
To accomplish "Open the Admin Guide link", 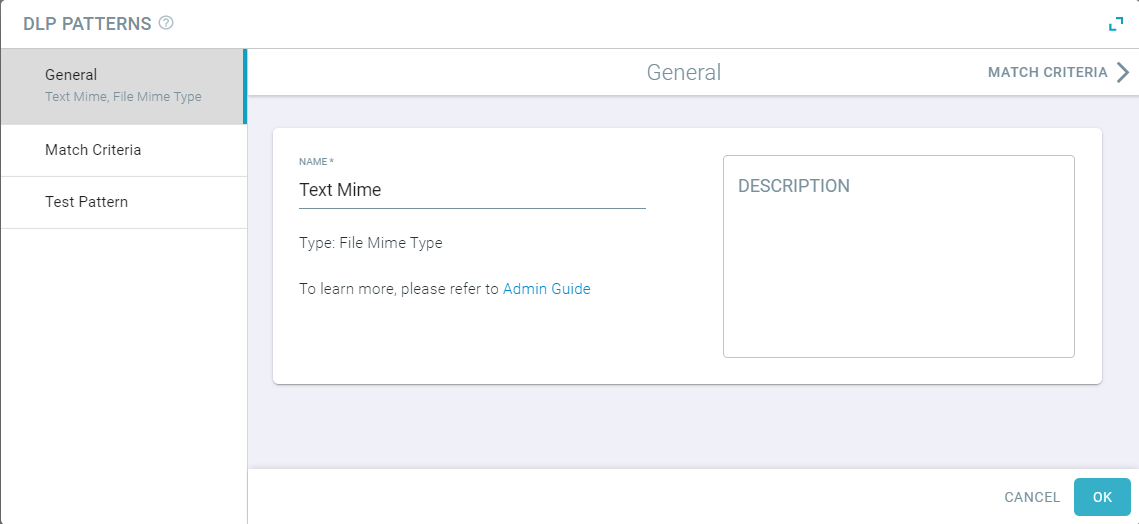I will click(x=546, y=289).
